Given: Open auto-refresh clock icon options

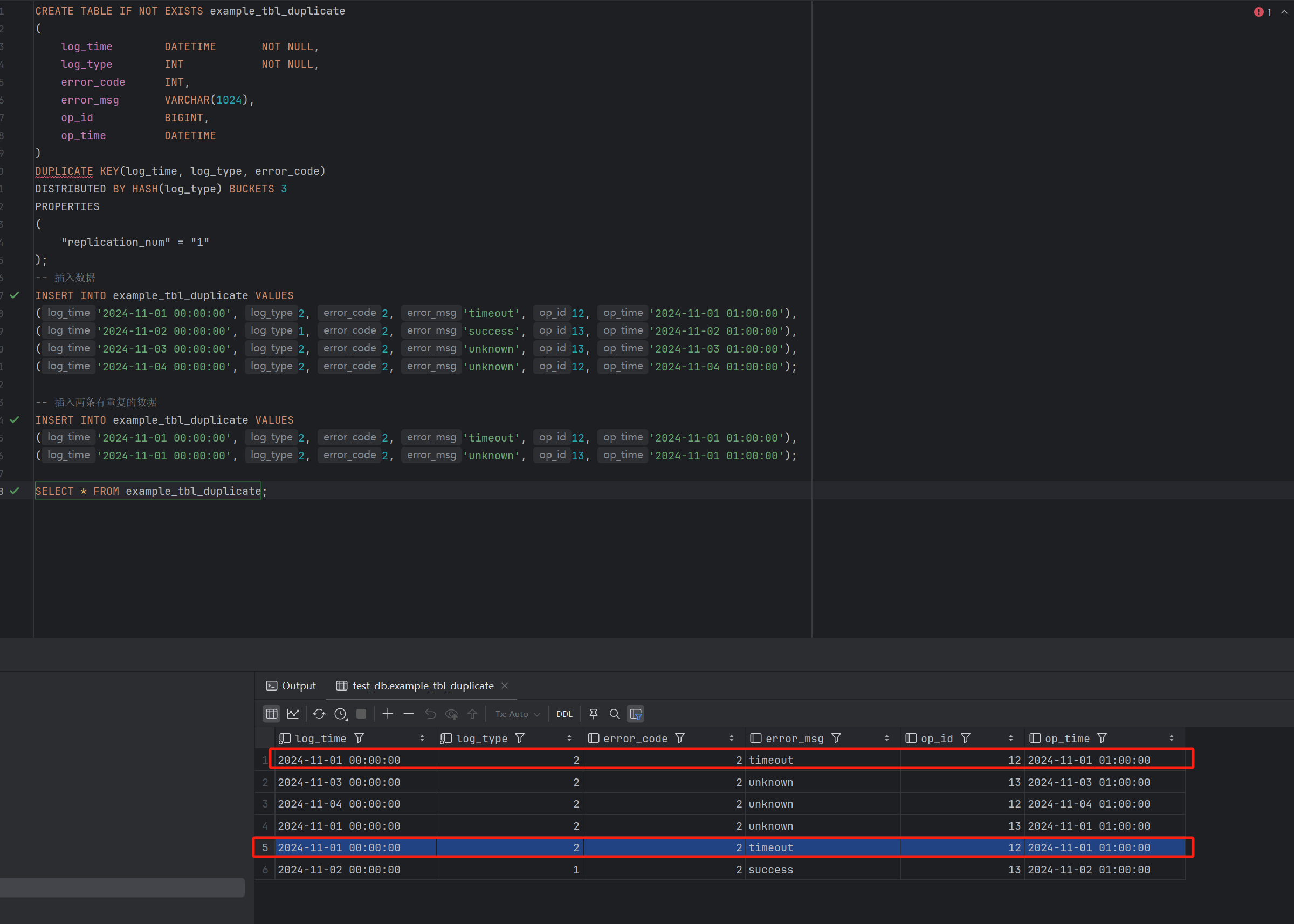Looking at the screenshot, I should 340,713.
